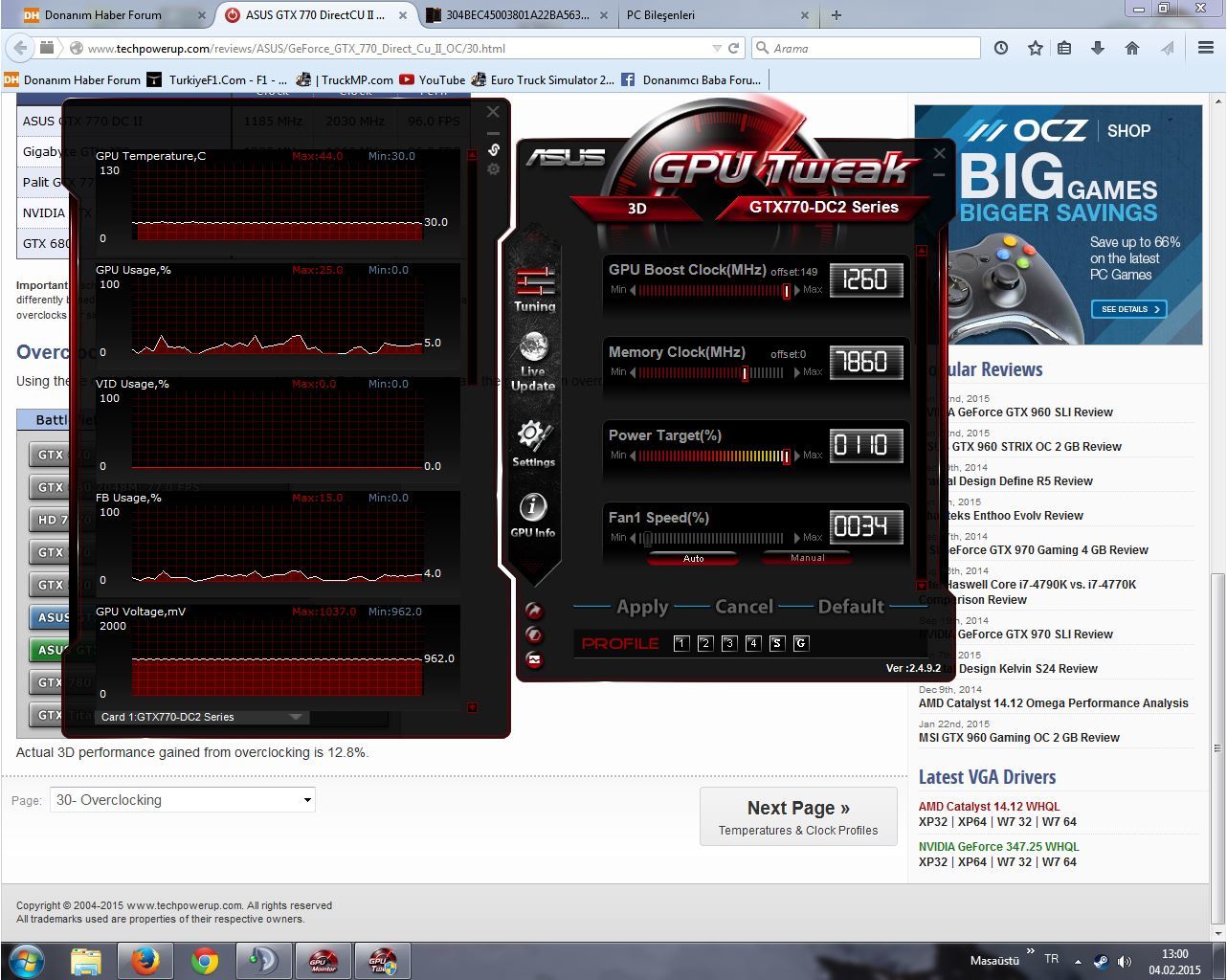Increase GPU Boost Clock with Max arrow
The height and width of the screenshot is (980, 1227).
click(798, 290)
